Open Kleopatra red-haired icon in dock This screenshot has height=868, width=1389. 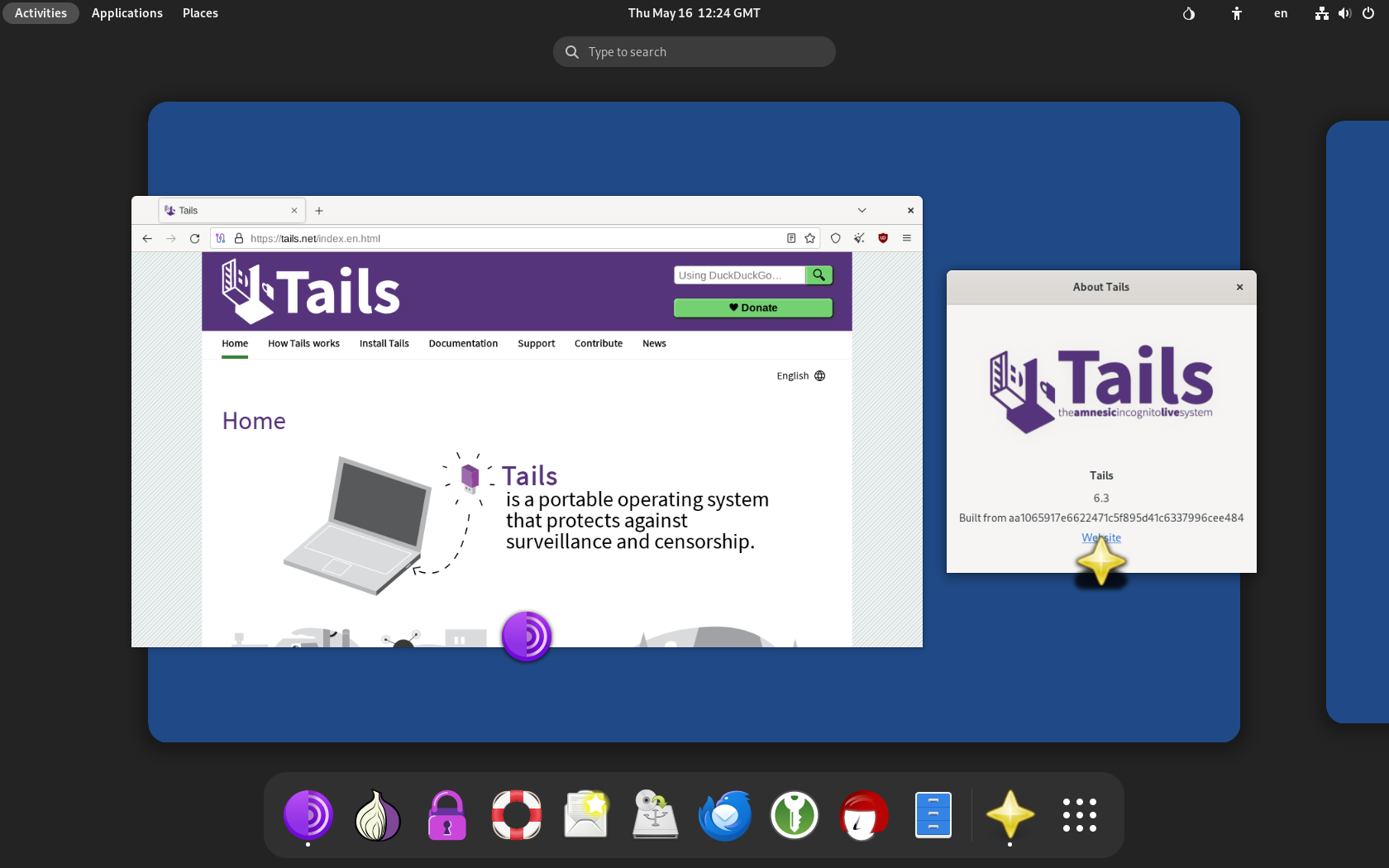click(x=864, y=815)
